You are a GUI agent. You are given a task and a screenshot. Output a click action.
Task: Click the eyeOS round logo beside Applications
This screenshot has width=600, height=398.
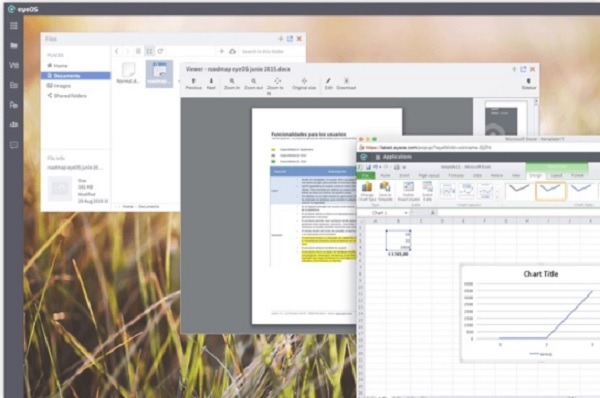(x=364, y=157)
